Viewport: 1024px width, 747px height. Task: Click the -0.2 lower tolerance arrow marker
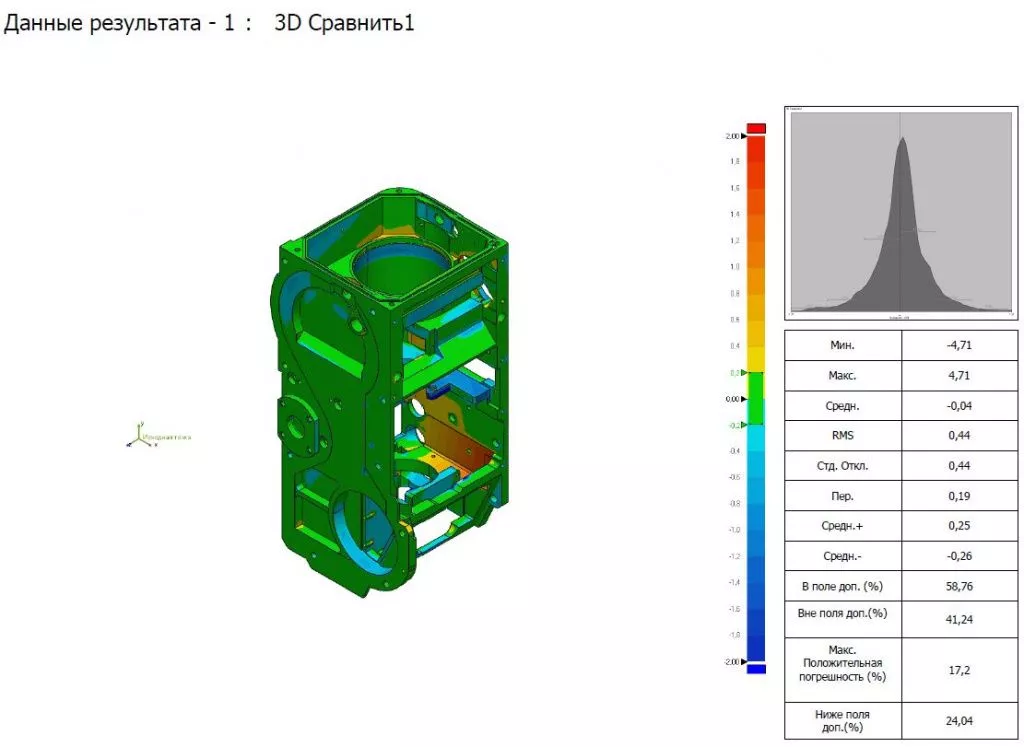pyautogui.click(x=744, y=425)
